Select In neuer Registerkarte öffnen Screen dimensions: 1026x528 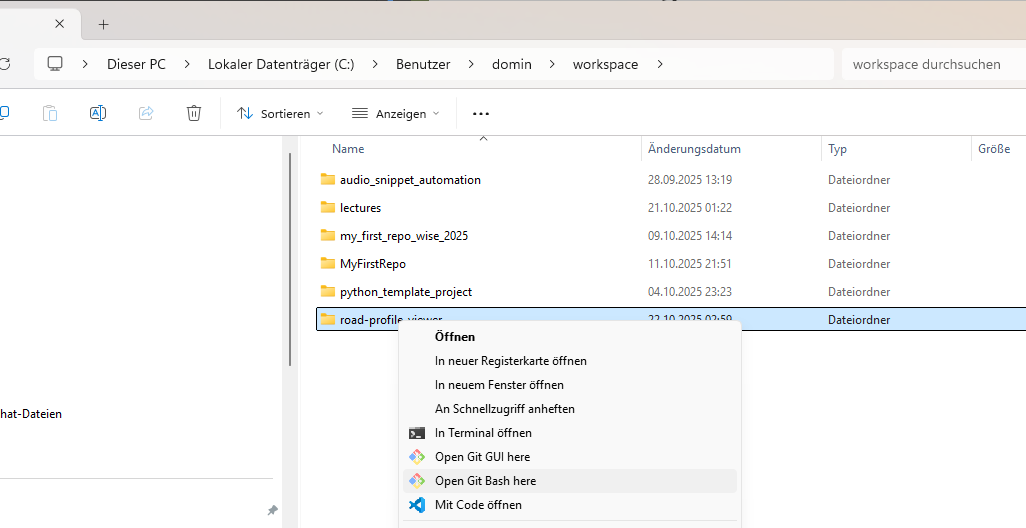(x=570, y=361)
